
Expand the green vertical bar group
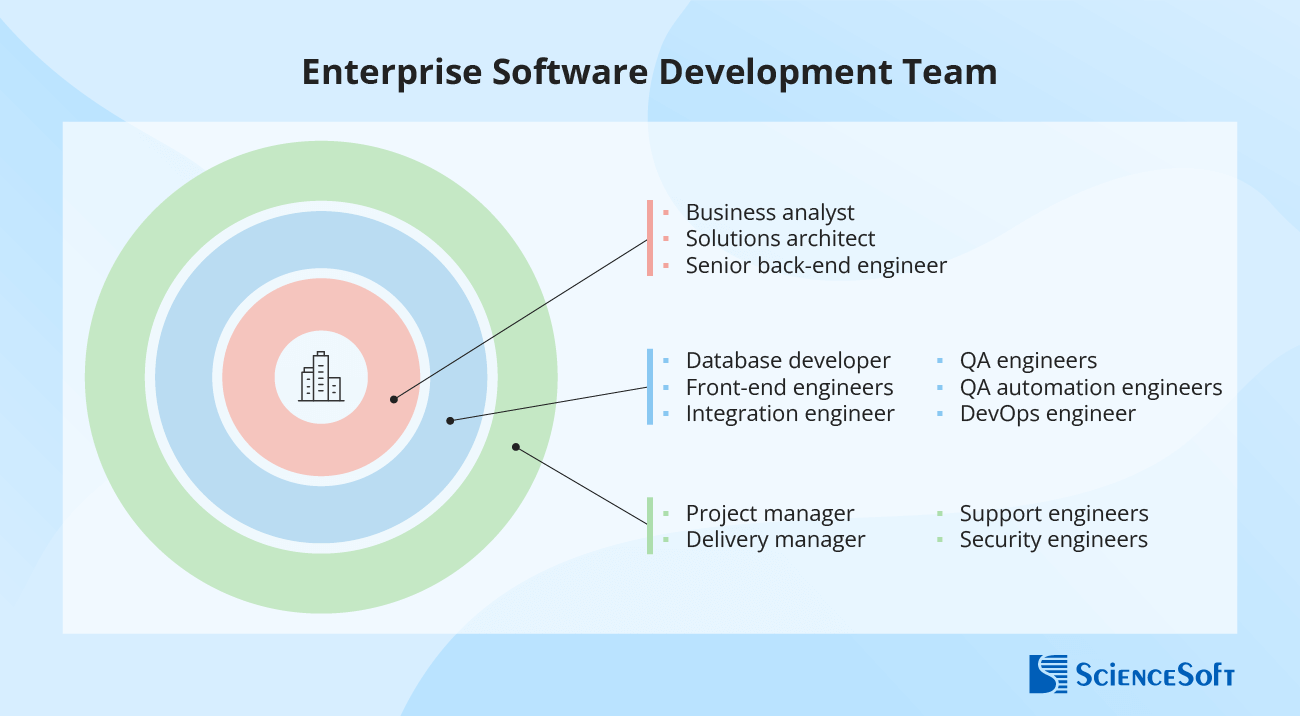click(x=651, y=526)
